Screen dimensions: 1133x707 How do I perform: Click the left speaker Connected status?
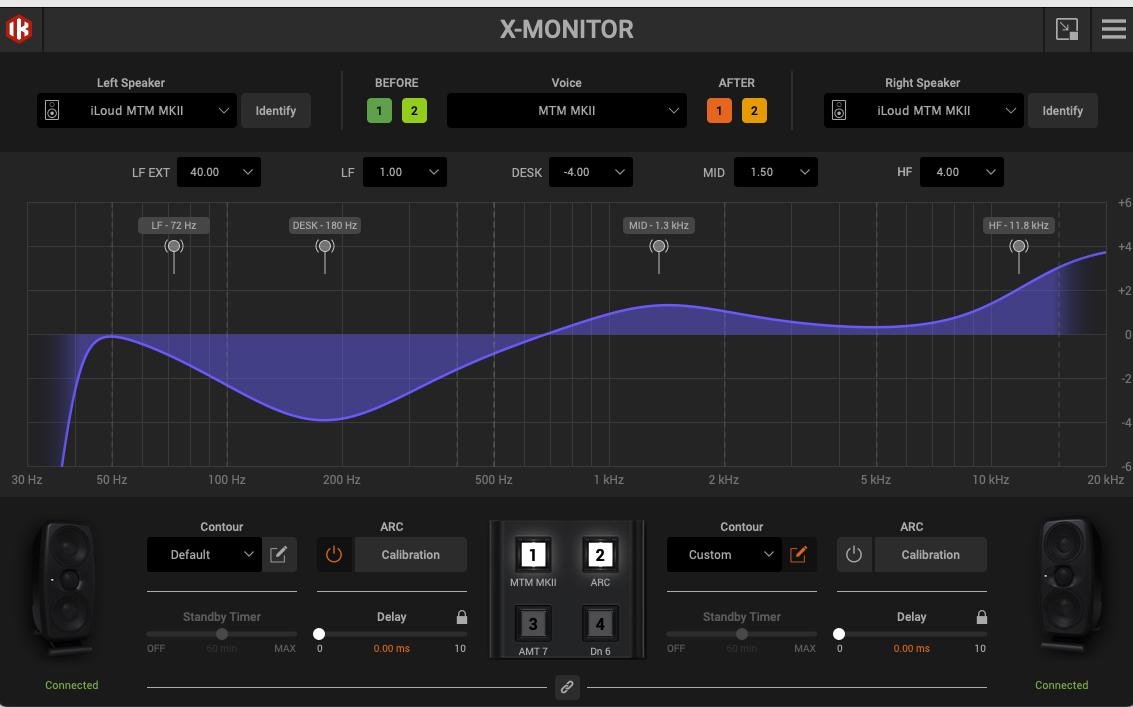pyautogui.click(x=72, y=685)
